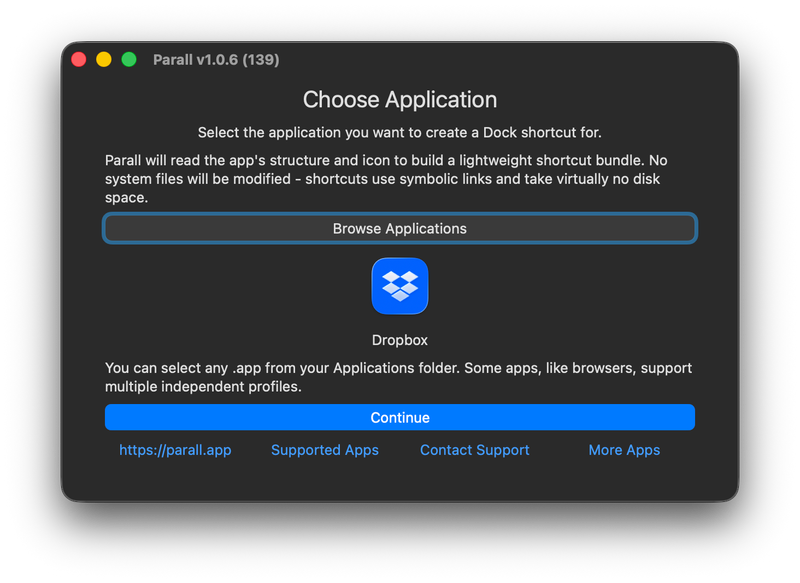800x583 pixels.
Task: Continue to the next step
Action: (x=399, y=417)
